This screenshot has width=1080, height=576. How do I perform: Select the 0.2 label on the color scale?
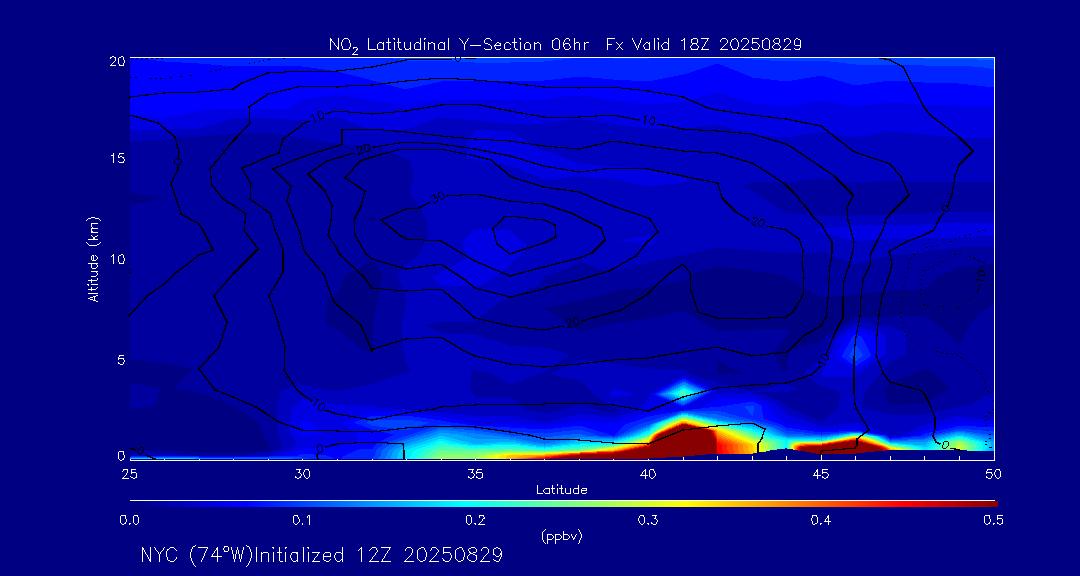pos(475,520)
